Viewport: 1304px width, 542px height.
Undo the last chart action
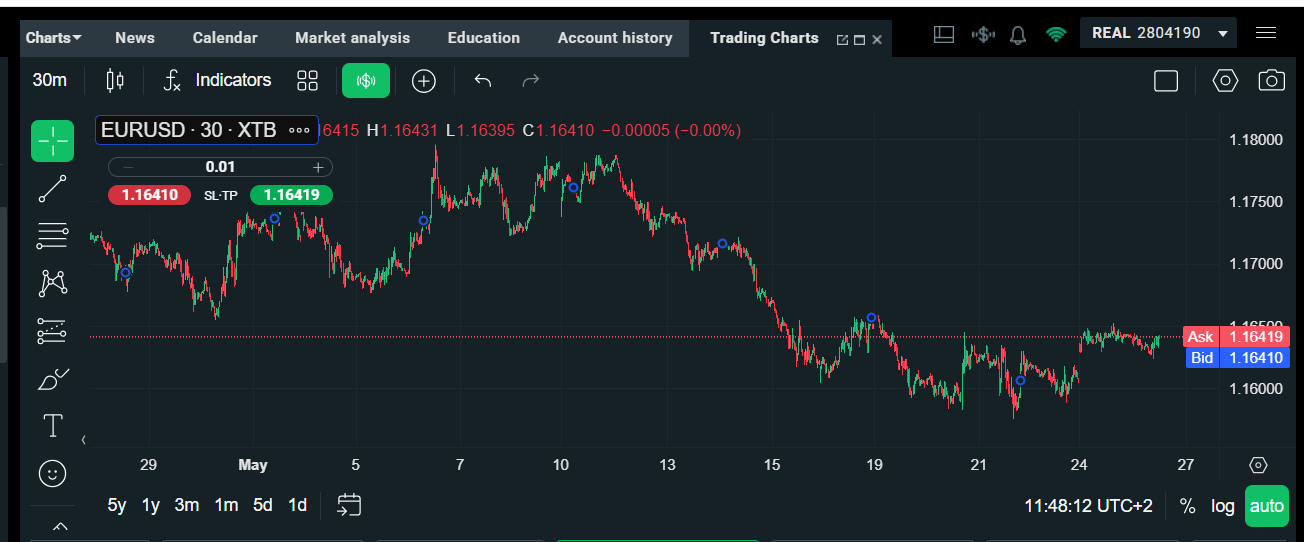pos(483,80)
